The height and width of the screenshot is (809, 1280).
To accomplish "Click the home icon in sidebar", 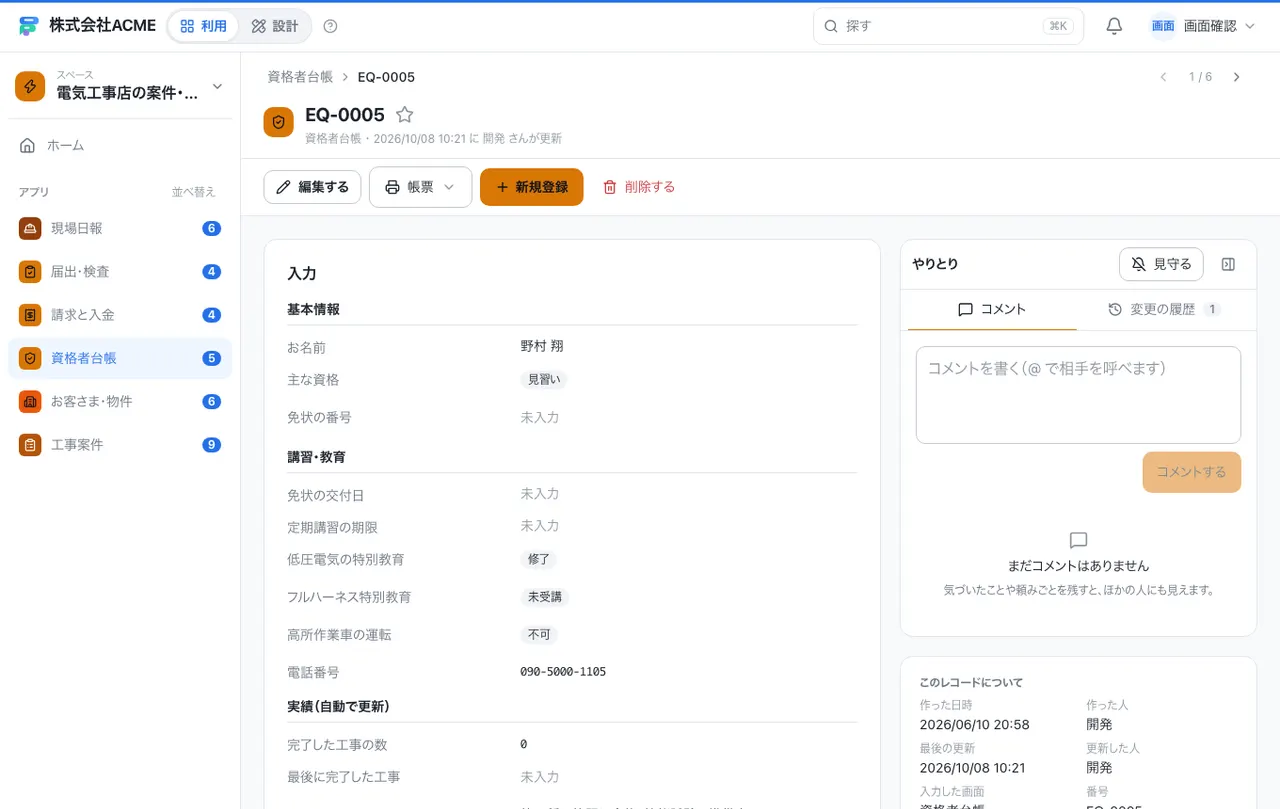I will click(x=28, y=145).
